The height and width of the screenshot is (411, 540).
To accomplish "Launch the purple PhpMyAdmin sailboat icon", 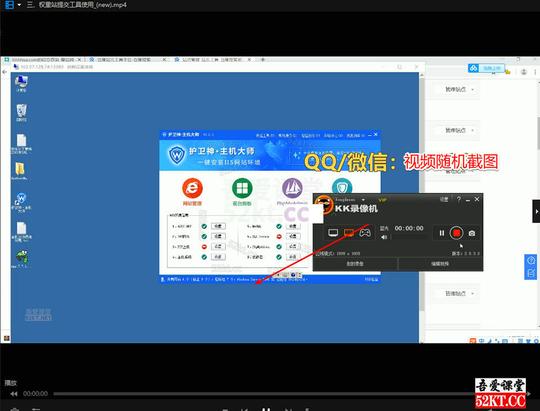I will [292, 188].
